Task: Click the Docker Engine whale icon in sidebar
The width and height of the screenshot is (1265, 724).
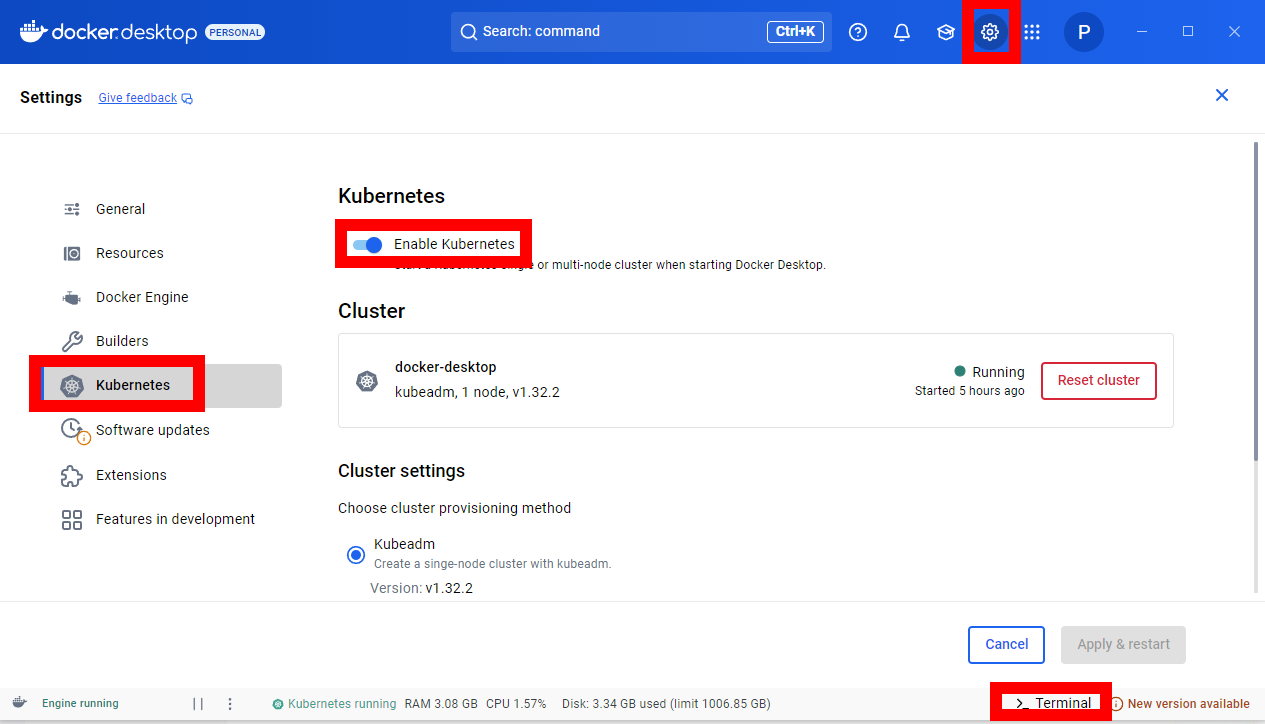Action: 72,297
